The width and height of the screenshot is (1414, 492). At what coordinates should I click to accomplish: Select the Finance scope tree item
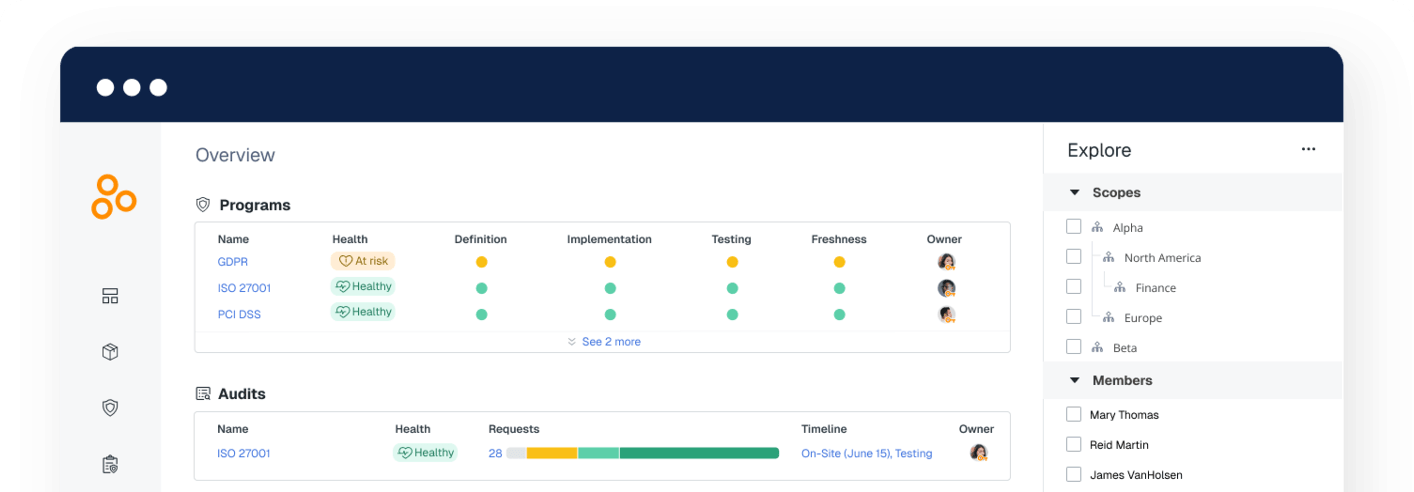1155,288
